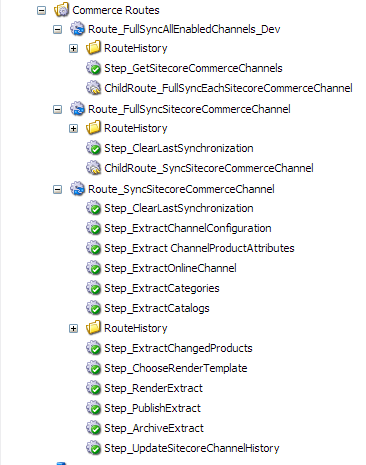Click the ChildRoute_FullSyncEachSitecoreCommerceChannel icon

point(93,88)
